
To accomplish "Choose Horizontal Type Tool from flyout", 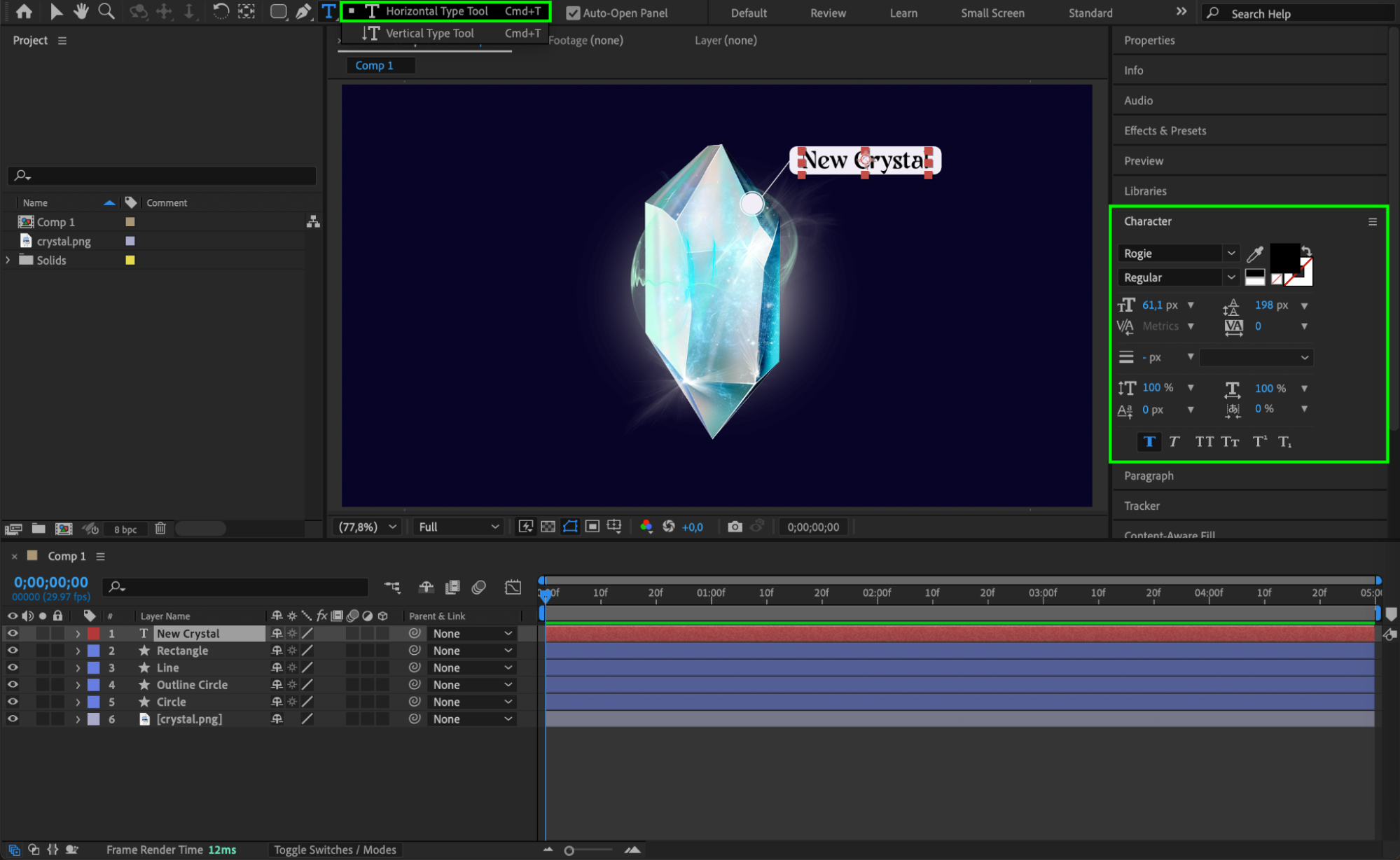I will click(445, 11).
